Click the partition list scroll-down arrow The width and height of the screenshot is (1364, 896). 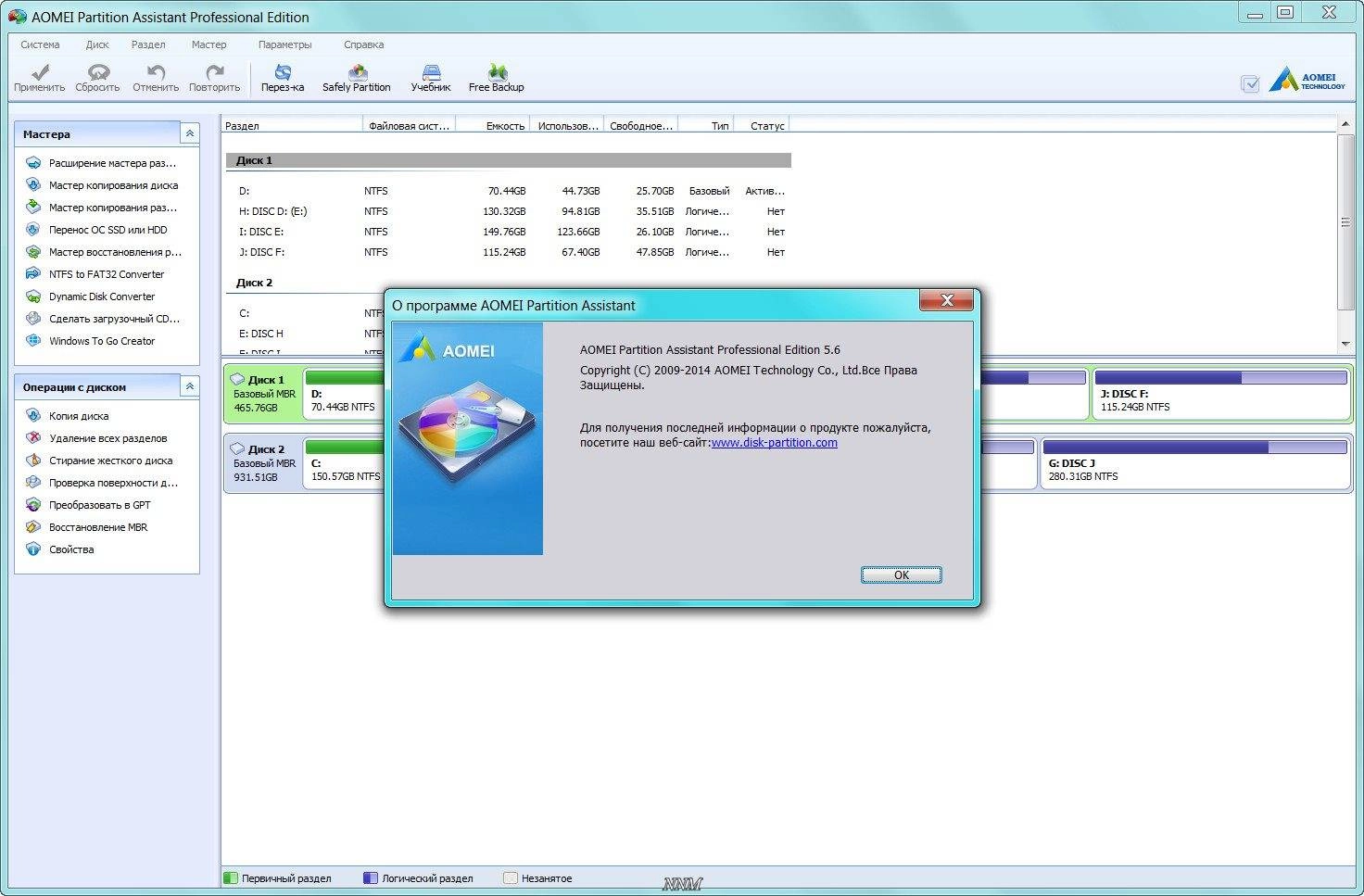click(x=1345, y=344)
